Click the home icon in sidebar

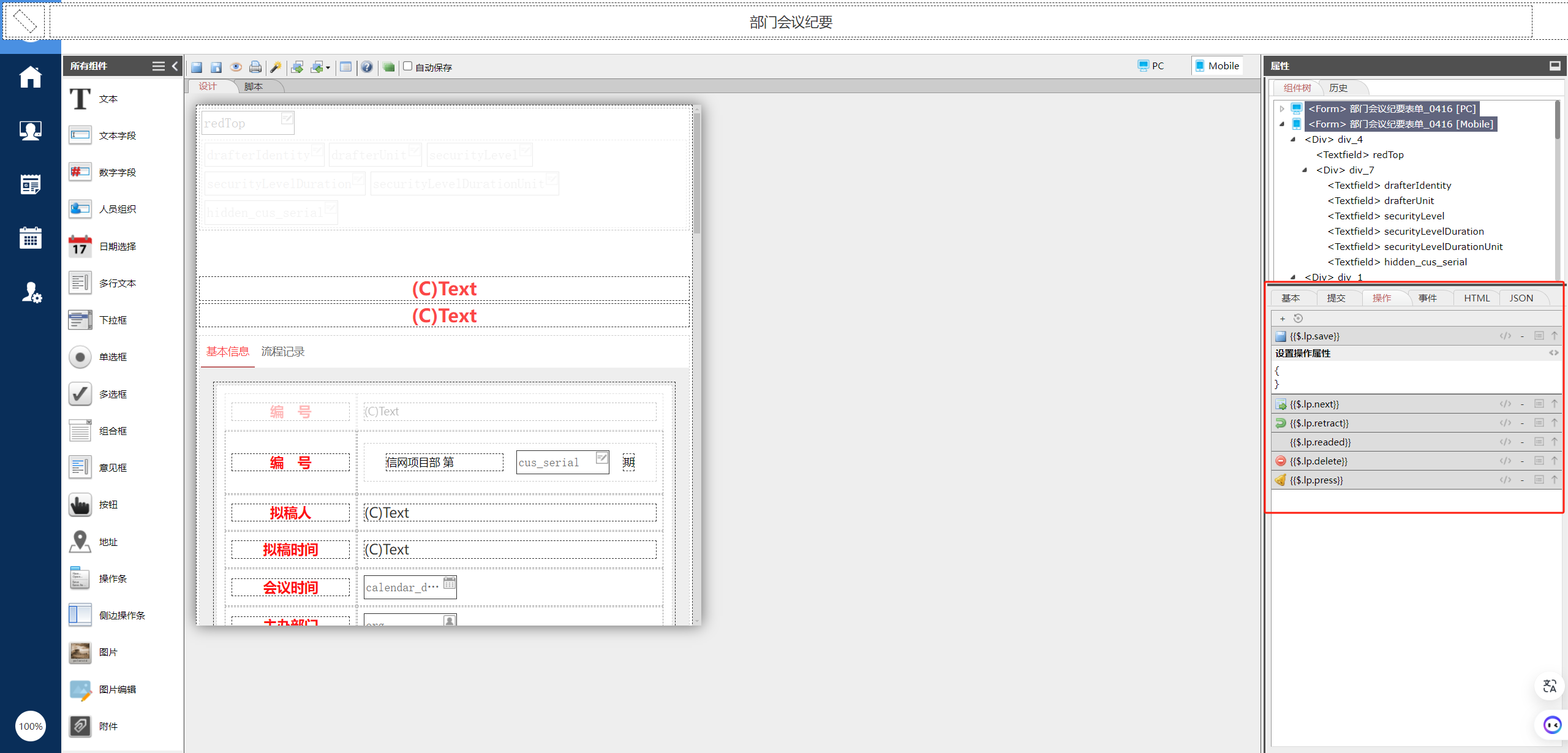pyautogui.click(x=30, y=78)
